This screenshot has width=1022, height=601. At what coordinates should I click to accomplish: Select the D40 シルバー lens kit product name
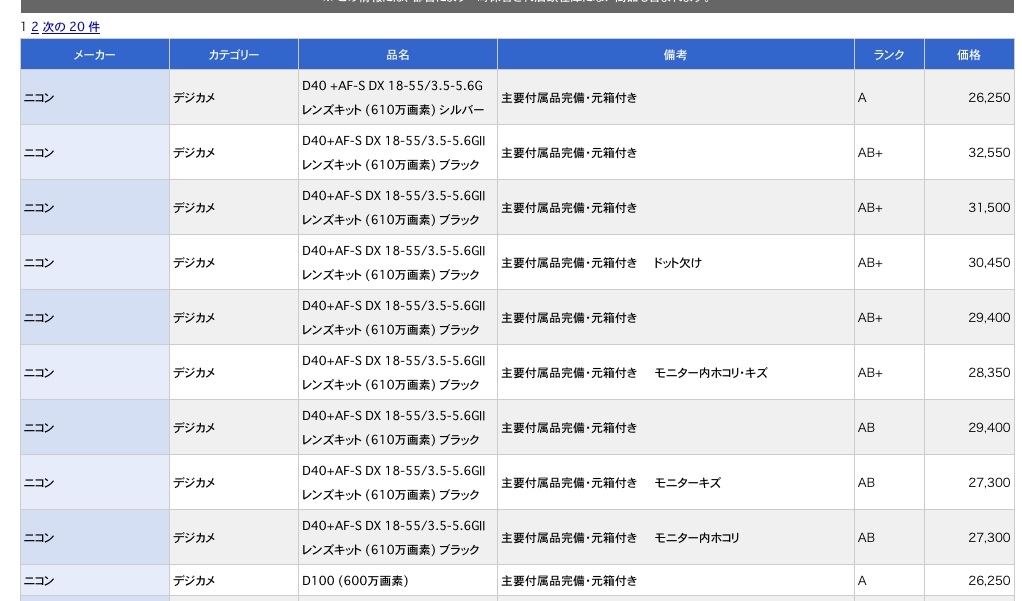tap(393, 98)
